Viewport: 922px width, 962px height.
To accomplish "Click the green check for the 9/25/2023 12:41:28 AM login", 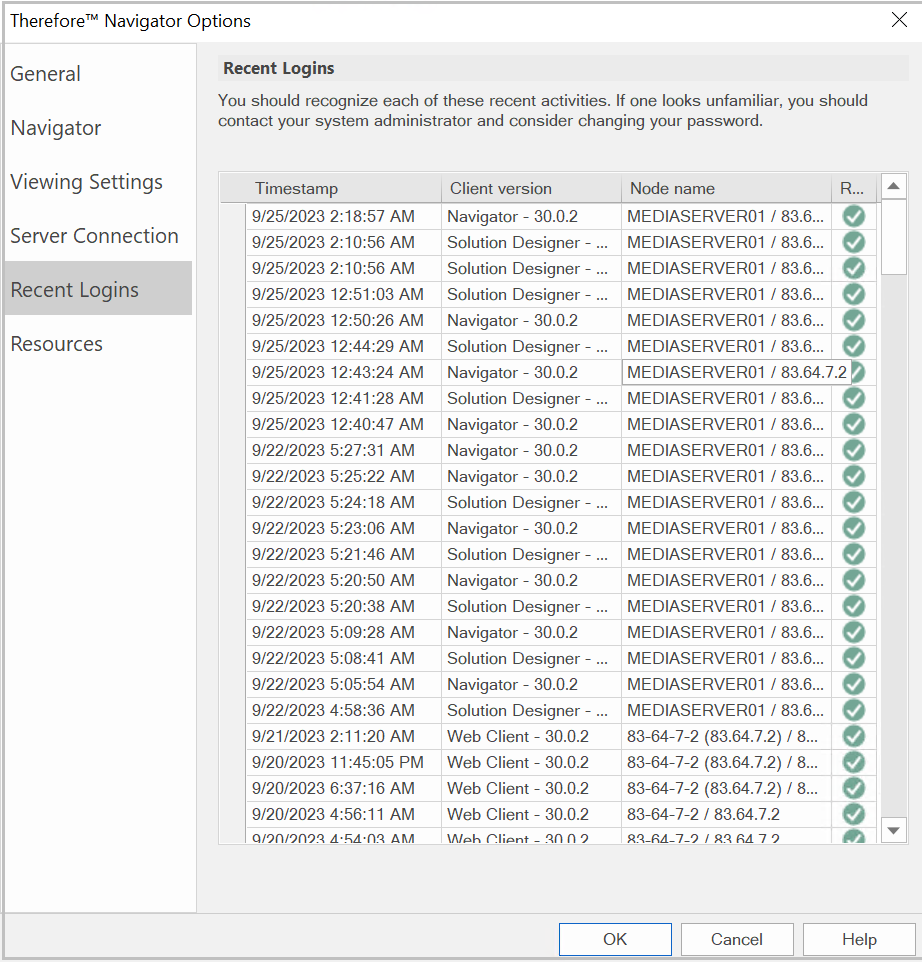I will pyautogui.click(x=854, y=398).
